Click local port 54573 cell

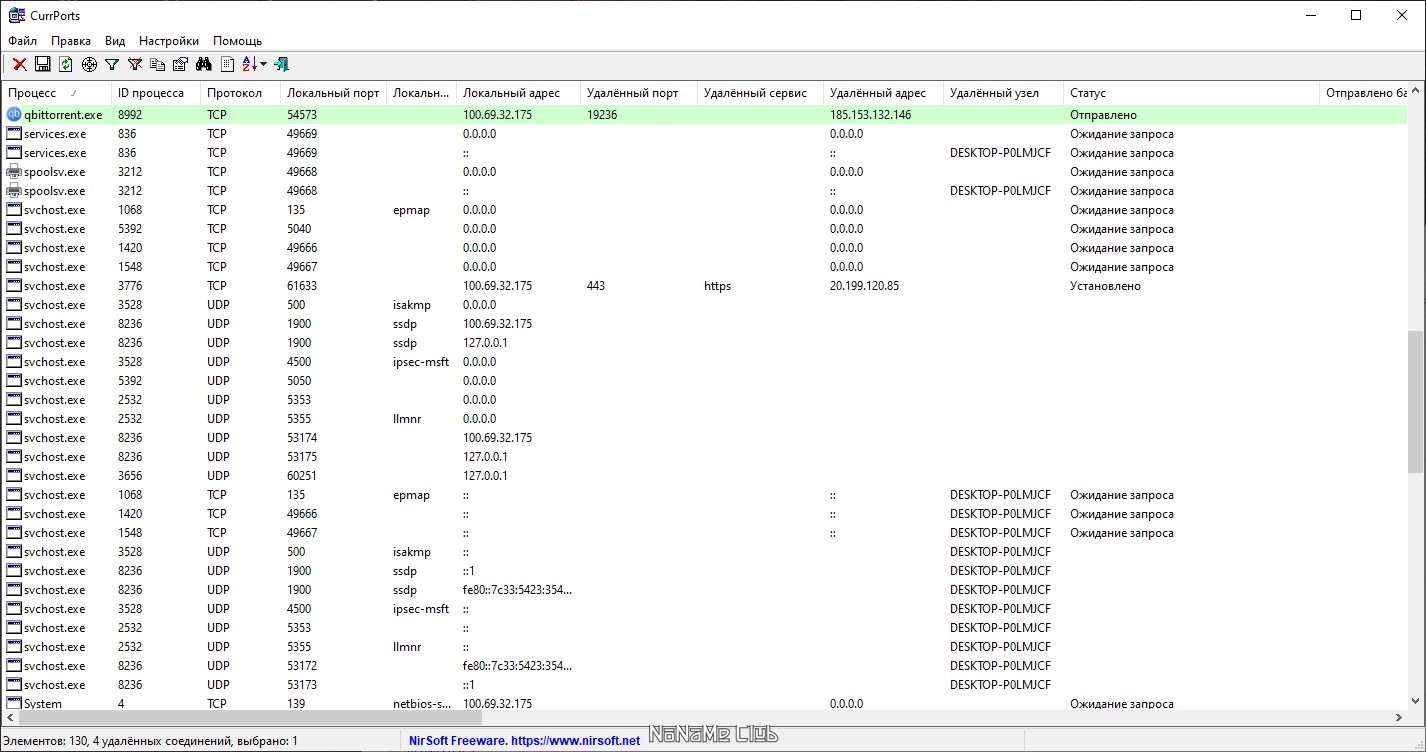click(302, 115)
